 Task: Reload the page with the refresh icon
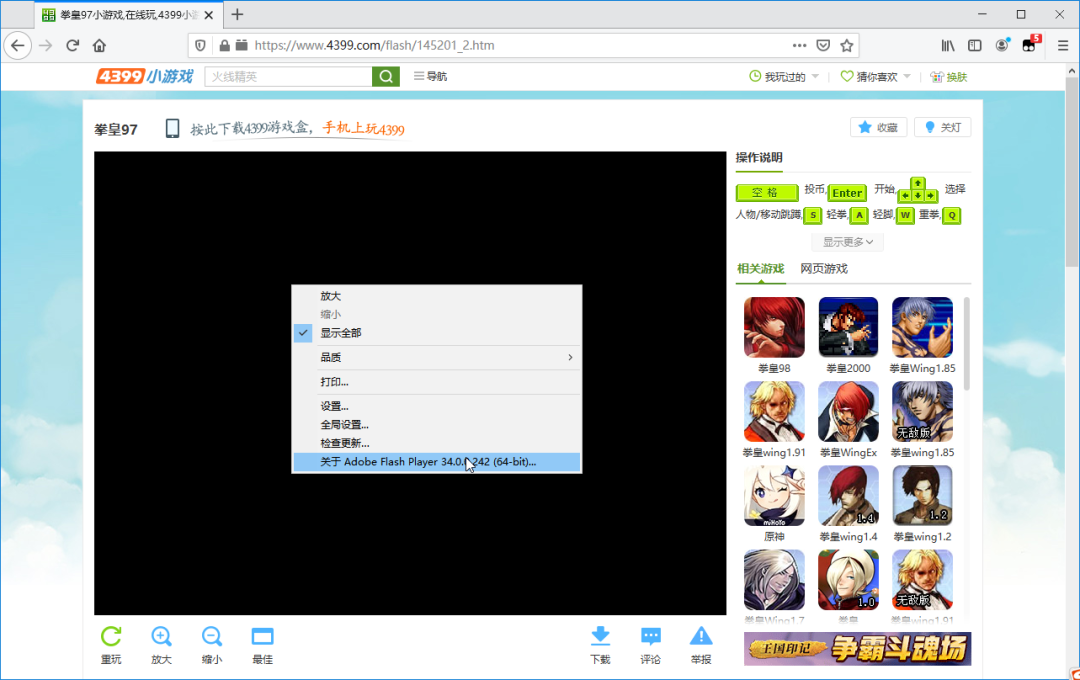point(72,45)
